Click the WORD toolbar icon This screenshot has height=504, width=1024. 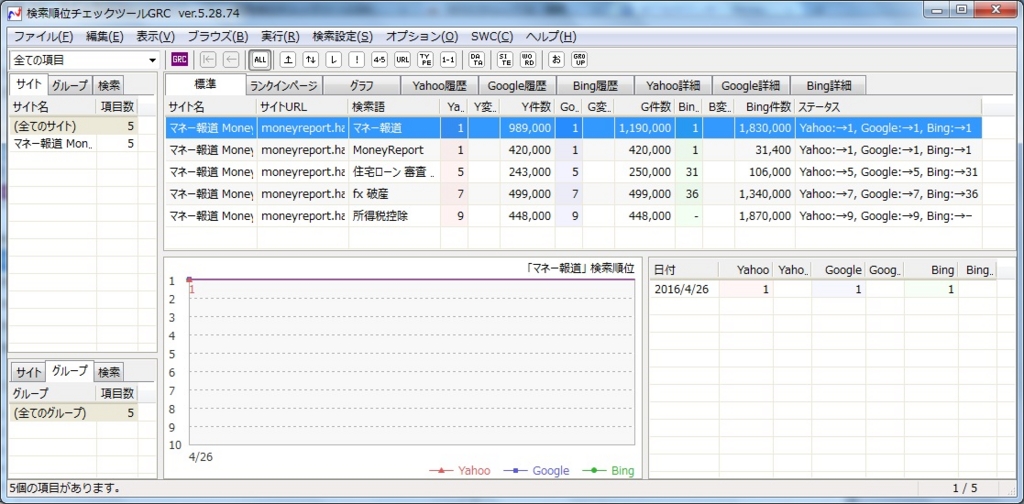(528, 60)
